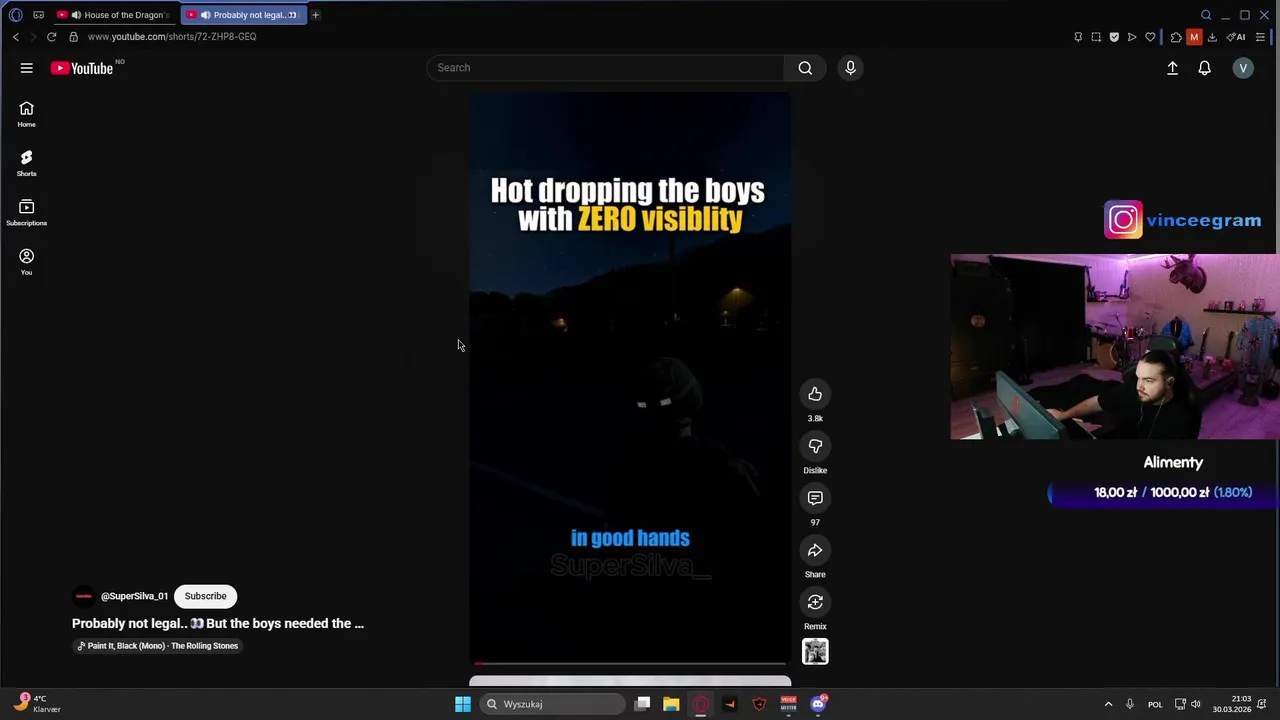
Task: Click the site padlock security icon
Action: [x=74, y=37]
